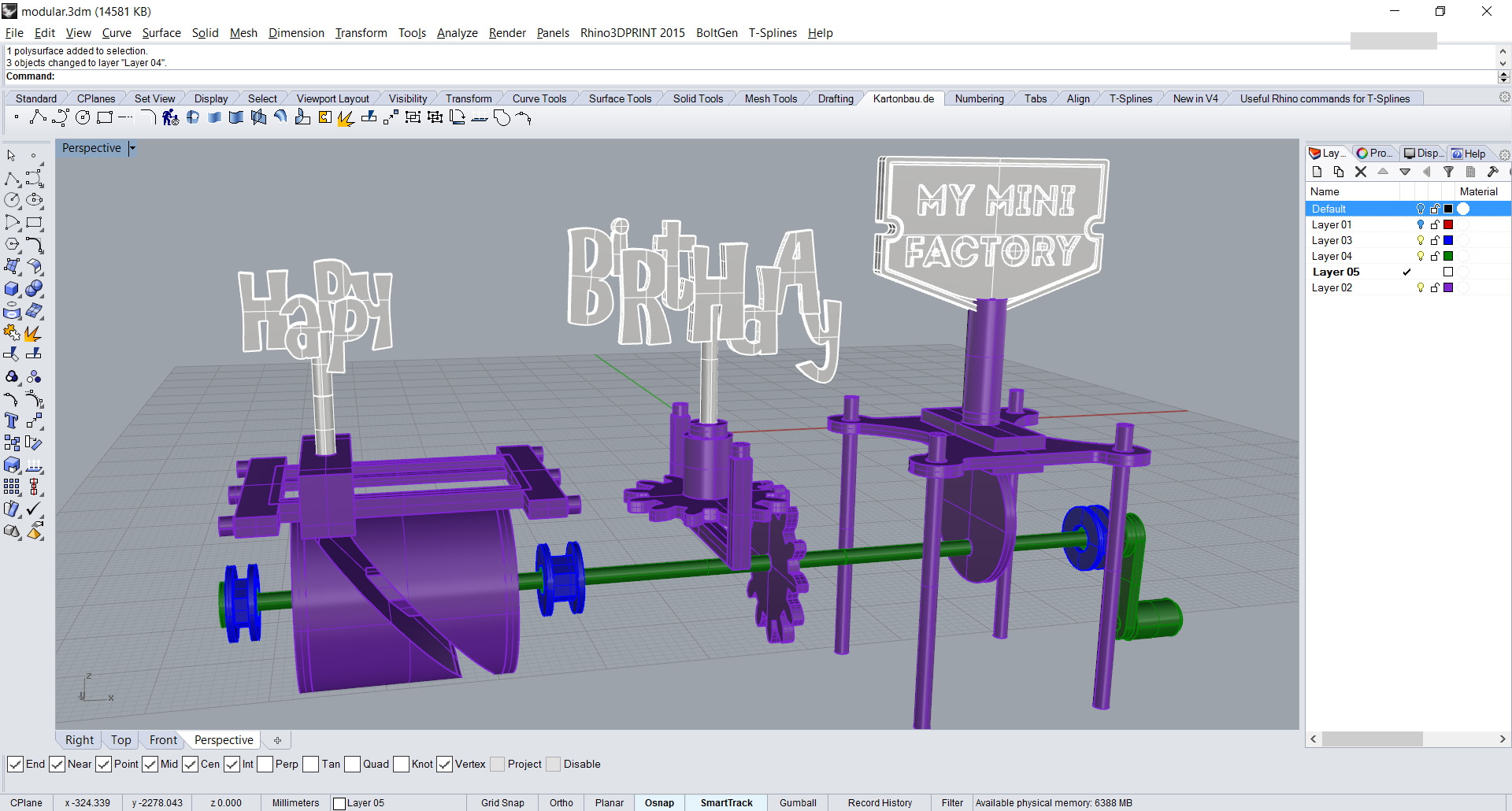Toggle the End object snap checkbox
1512x811 pixels.
click(15, 765)
